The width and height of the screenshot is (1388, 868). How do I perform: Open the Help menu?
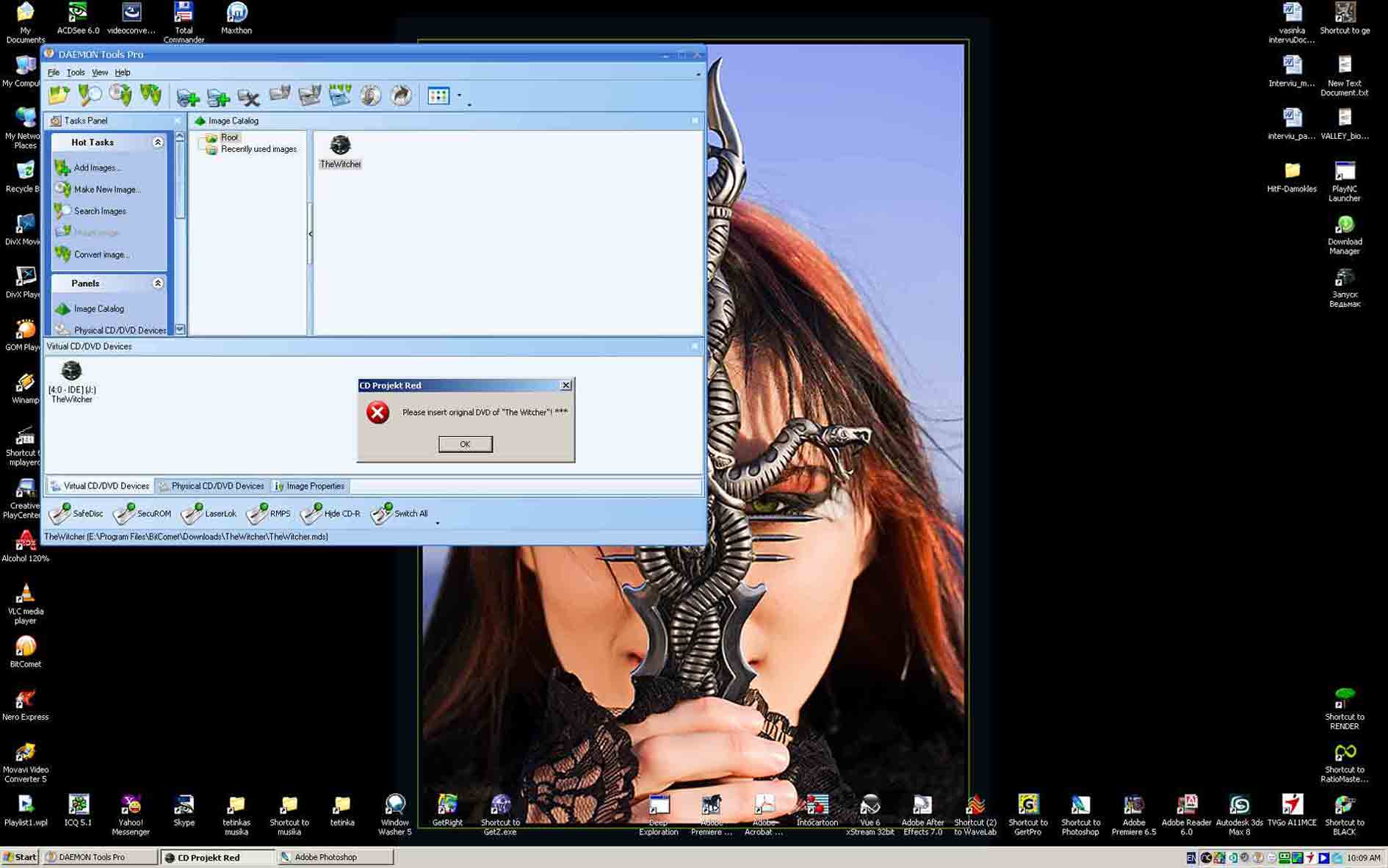(123, 73)
